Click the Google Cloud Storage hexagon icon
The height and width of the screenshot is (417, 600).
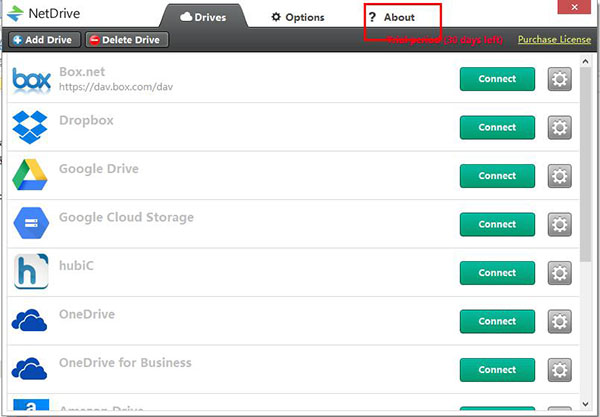click(31, 223)
